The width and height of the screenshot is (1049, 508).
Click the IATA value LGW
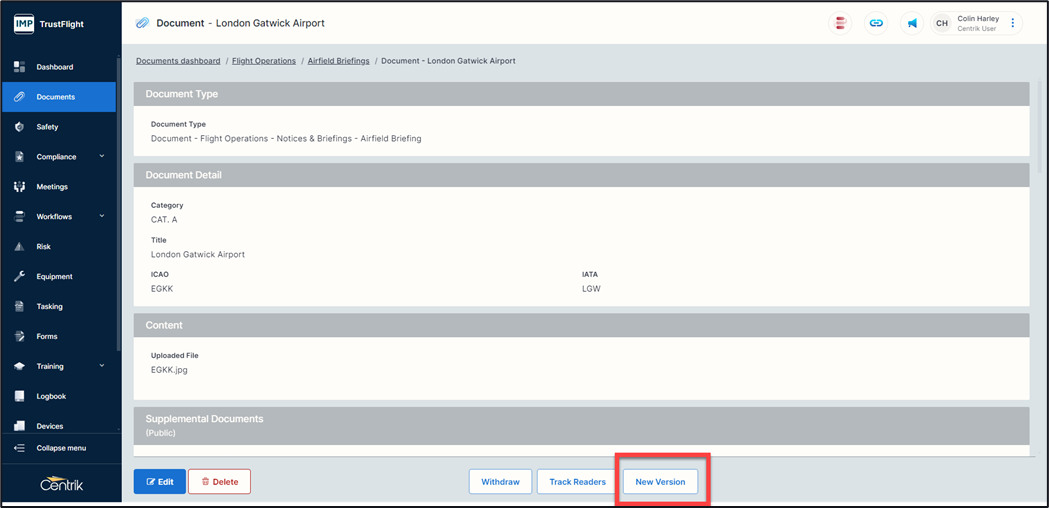coord(591,289)
